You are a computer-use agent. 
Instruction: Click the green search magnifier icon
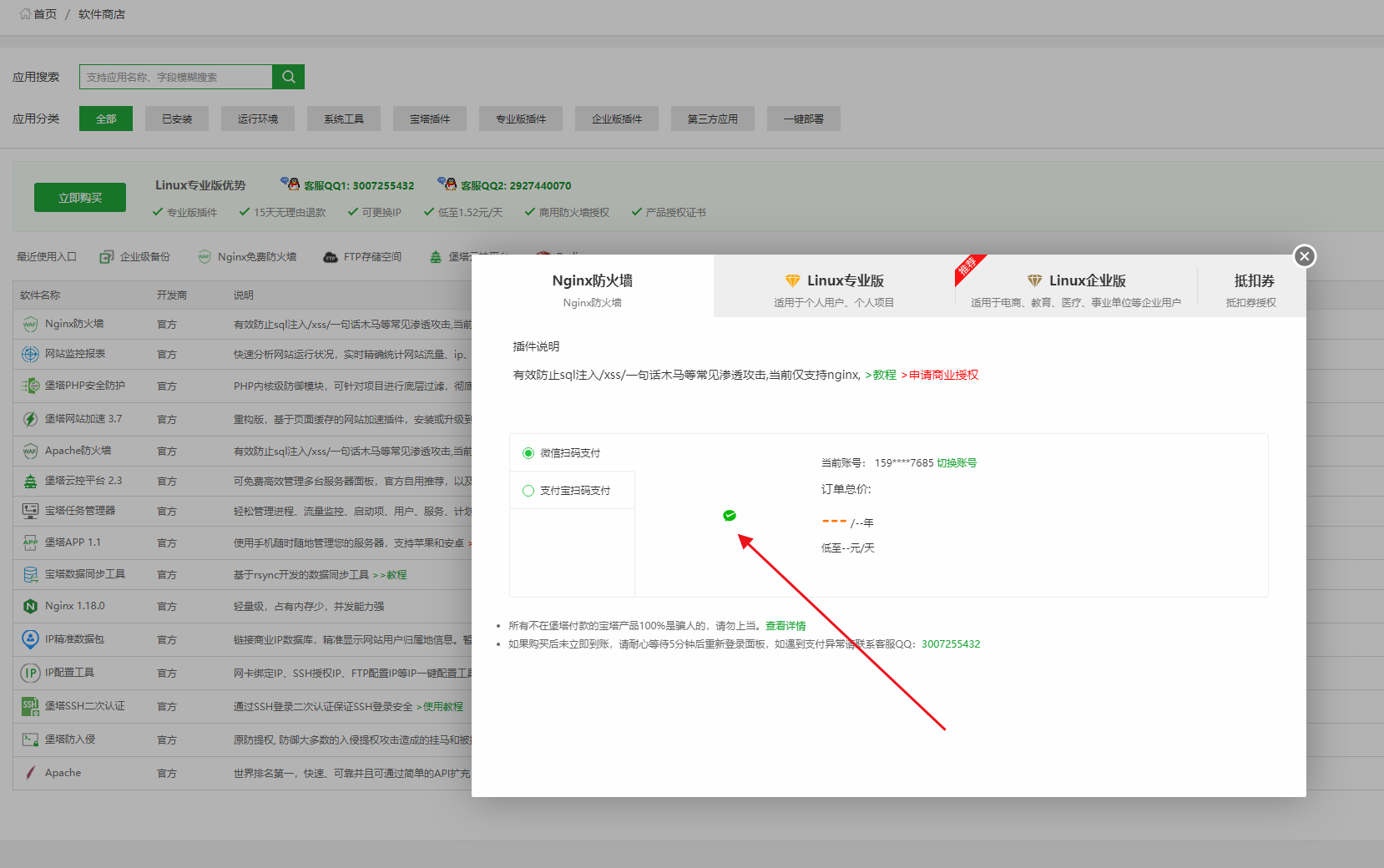click(288, 76)
